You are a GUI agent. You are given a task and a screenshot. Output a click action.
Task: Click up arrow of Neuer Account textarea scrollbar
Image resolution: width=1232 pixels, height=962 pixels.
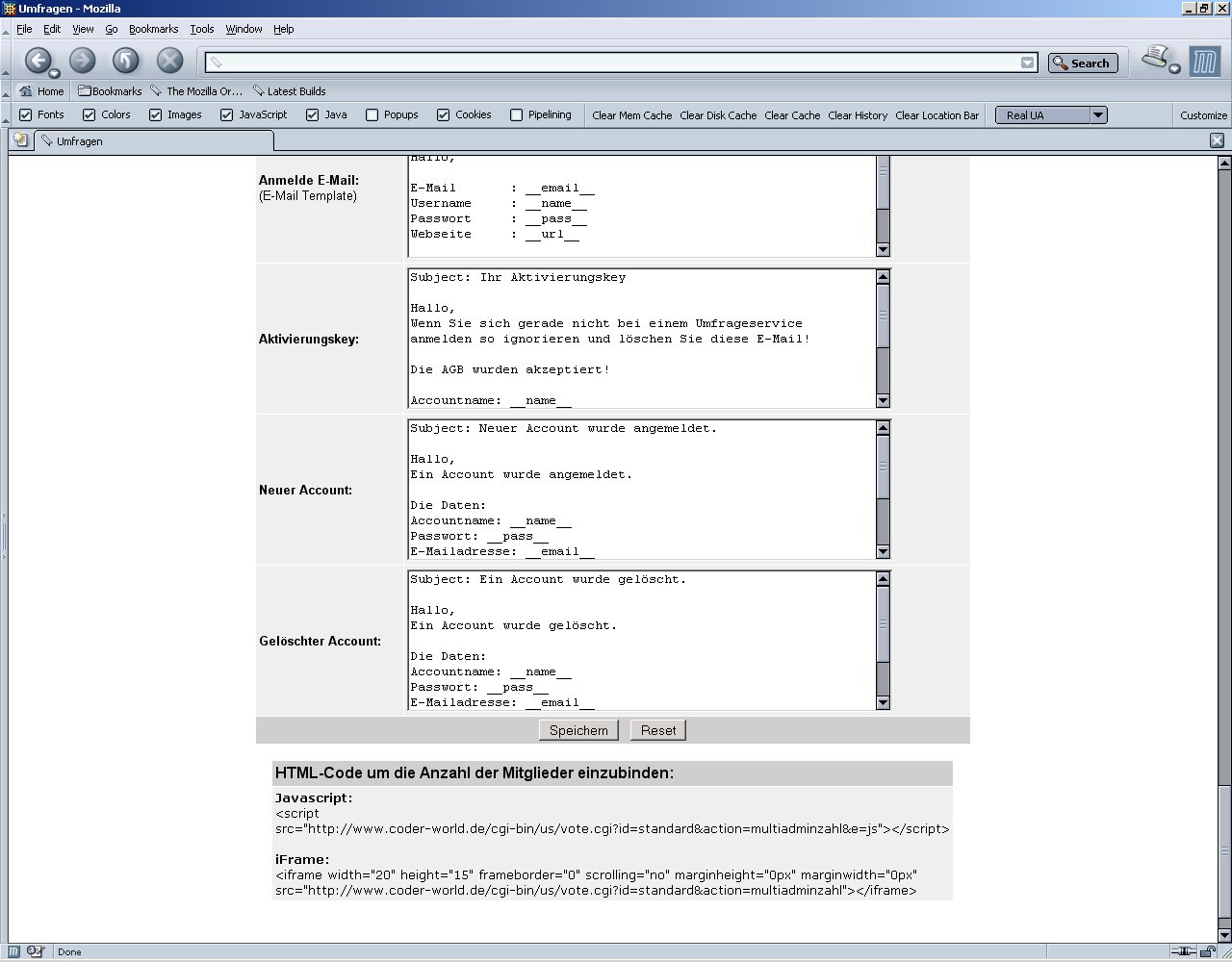coord(883,428)
